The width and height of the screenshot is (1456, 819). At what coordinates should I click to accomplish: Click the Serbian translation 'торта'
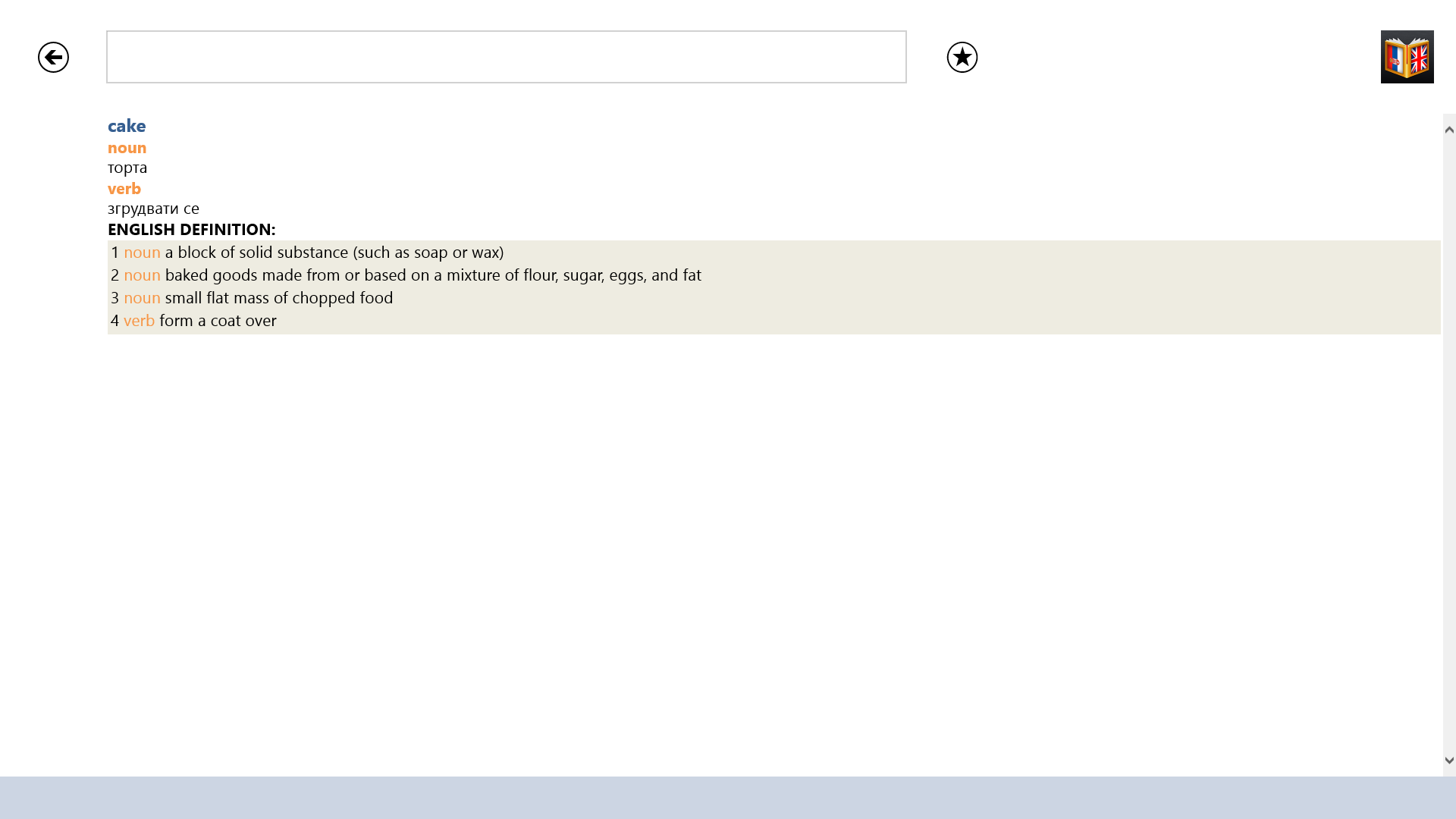tap(127, 168)
